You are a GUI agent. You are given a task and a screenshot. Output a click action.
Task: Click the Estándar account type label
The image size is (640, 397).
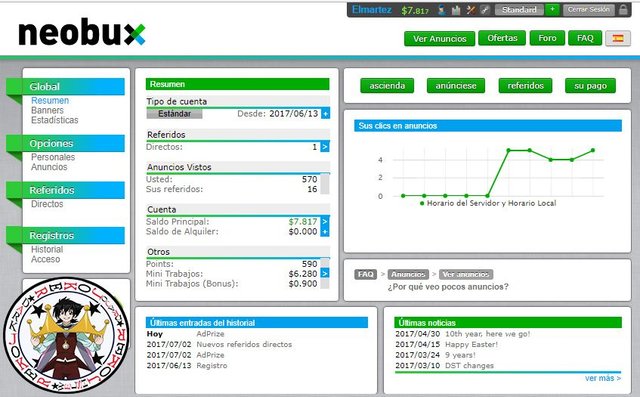click(174, 114)
